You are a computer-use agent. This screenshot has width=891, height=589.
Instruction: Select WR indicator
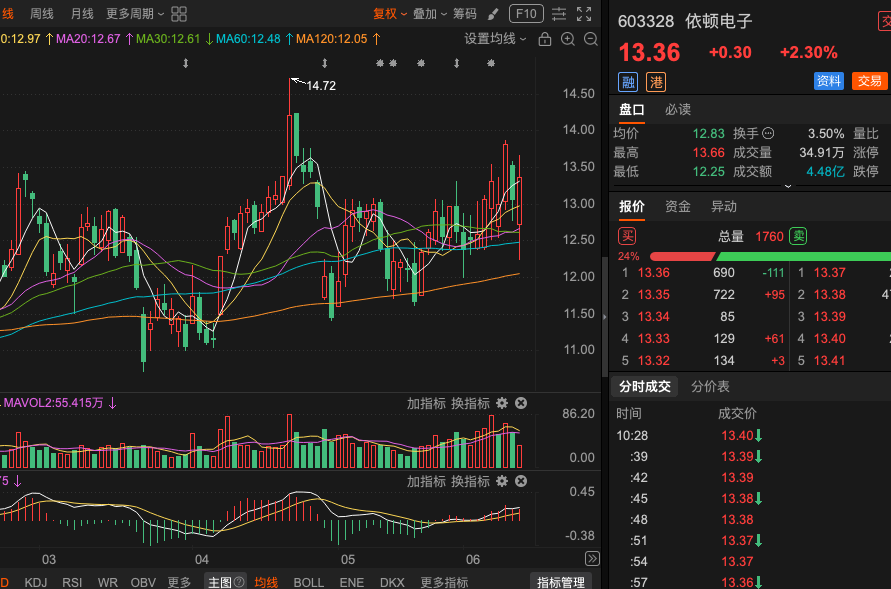tap(107, 582)
